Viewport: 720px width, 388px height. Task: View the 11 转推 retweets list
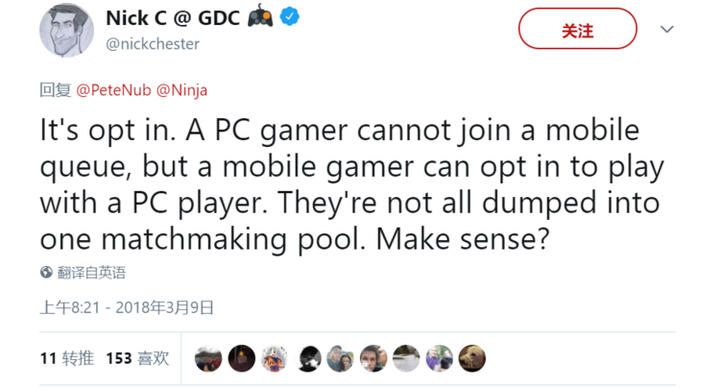point(67,358)
